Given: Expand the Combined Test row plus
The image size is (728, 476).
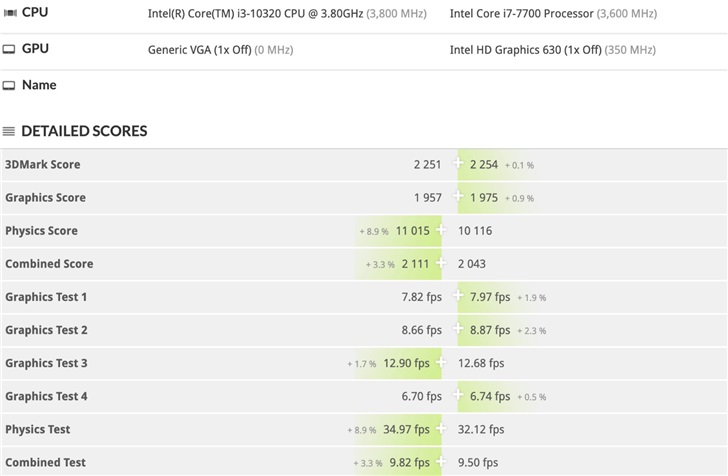Looking at the screenshot, I should point(441,462).
